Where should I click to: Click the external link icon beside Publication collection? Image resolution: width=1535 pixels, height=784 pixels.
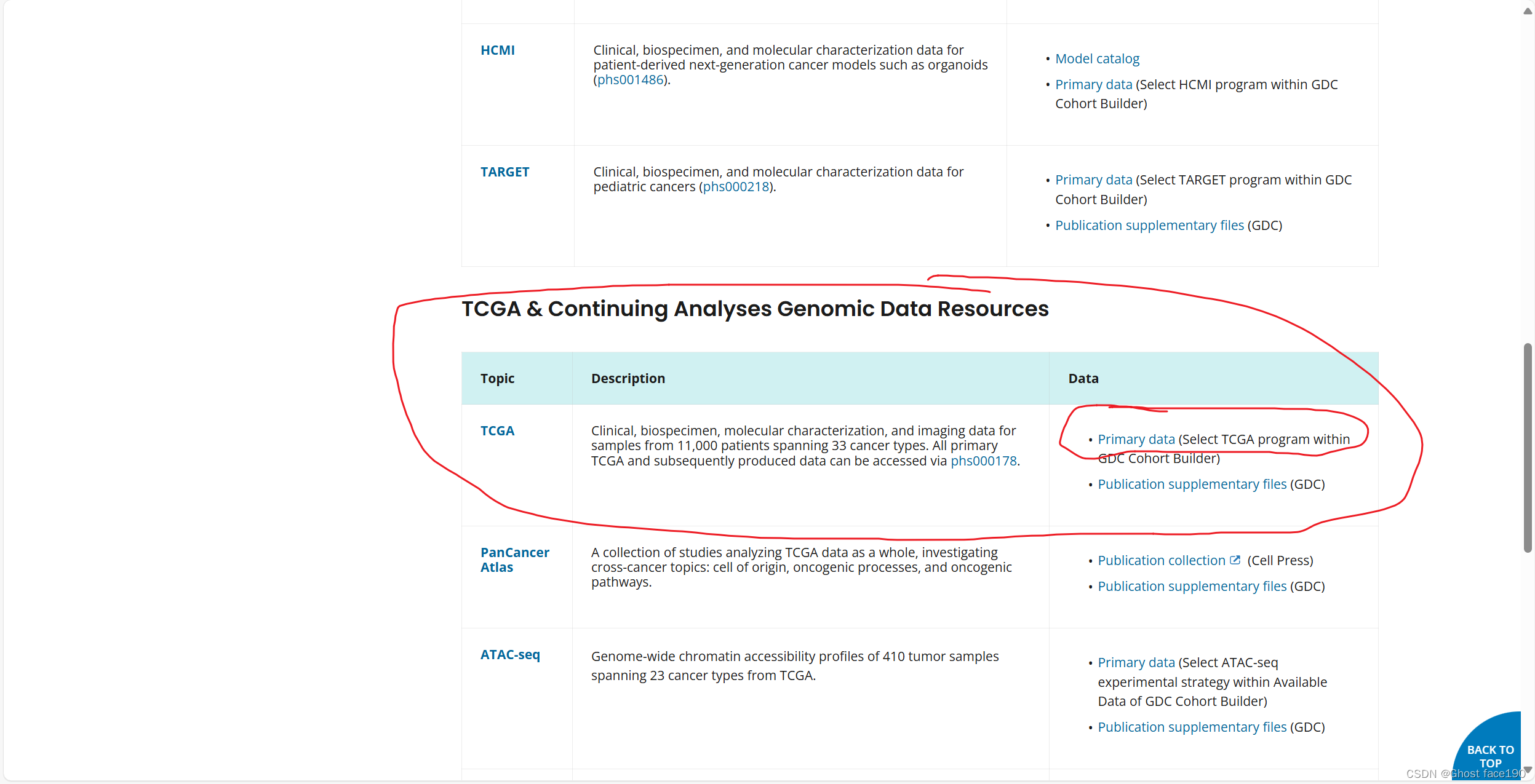(1235, 560)
